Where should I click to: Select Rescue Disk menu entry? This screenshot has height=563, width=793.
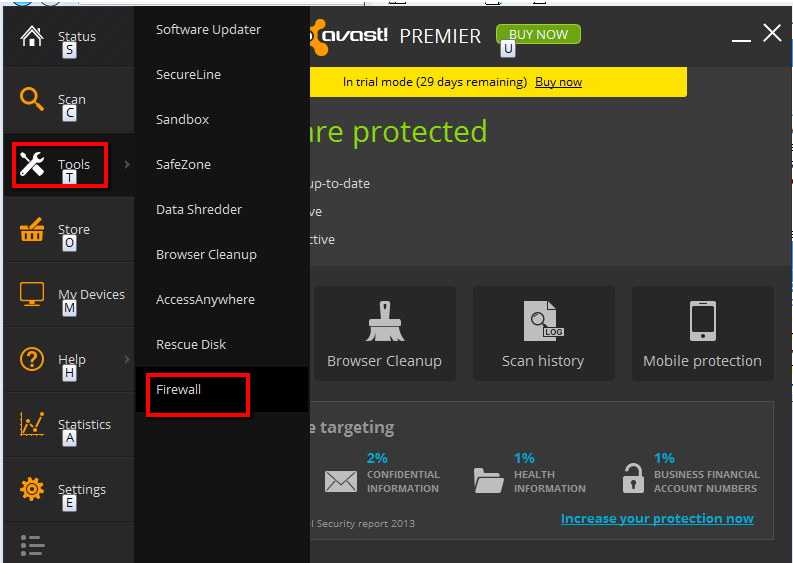pyautogui.click(x=191, y=344)
